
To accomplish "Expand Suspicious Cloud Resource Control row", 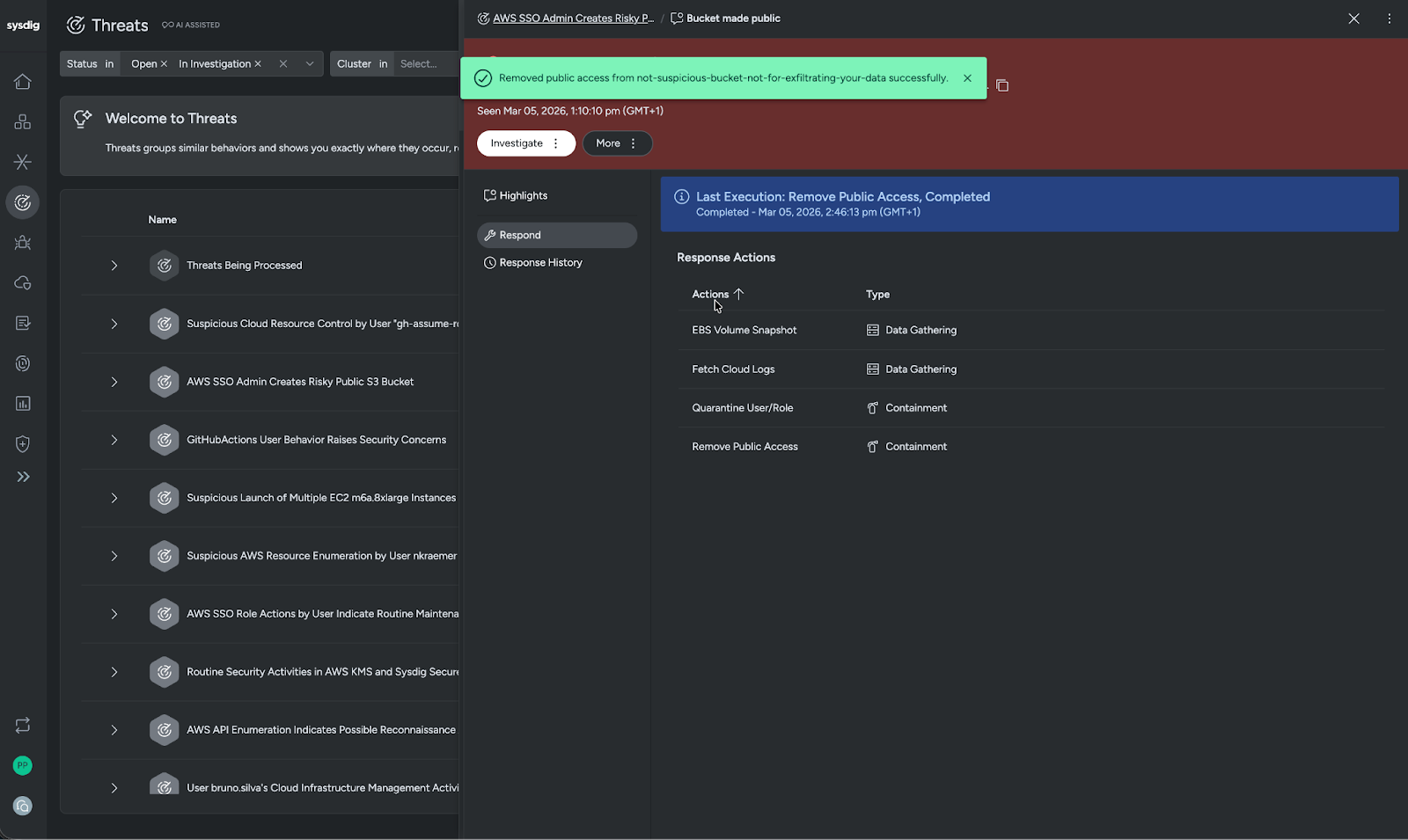I will 114,324.
